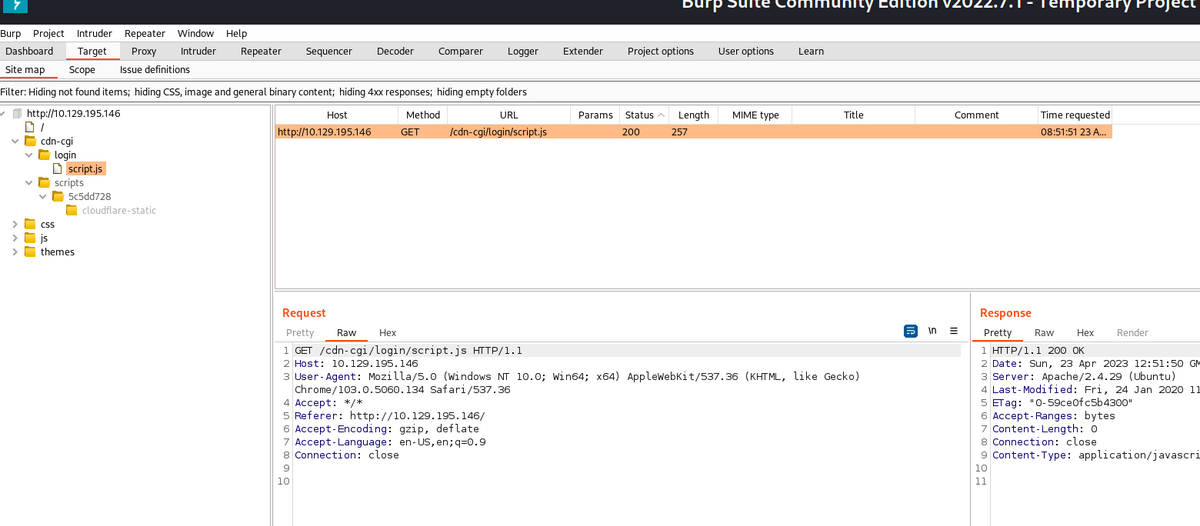Switch to the Comparer tab

pos(460,51)
